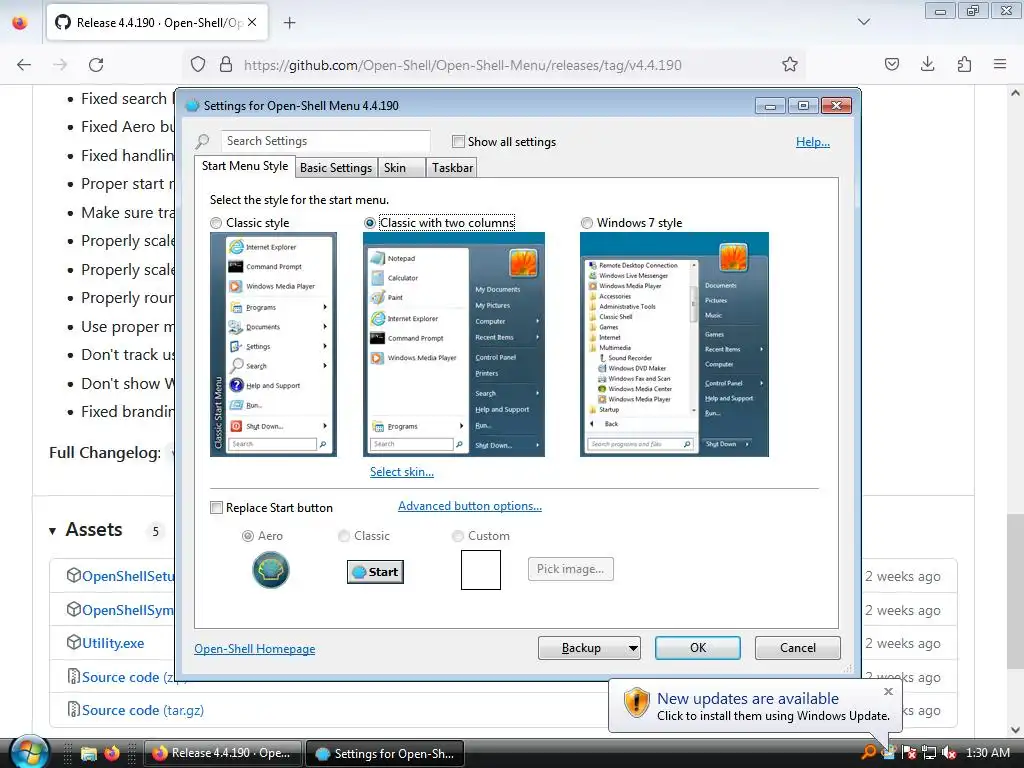Enable Show all settings checkbox
Viewport: 1024px width, 768px height.
[458, 142]
